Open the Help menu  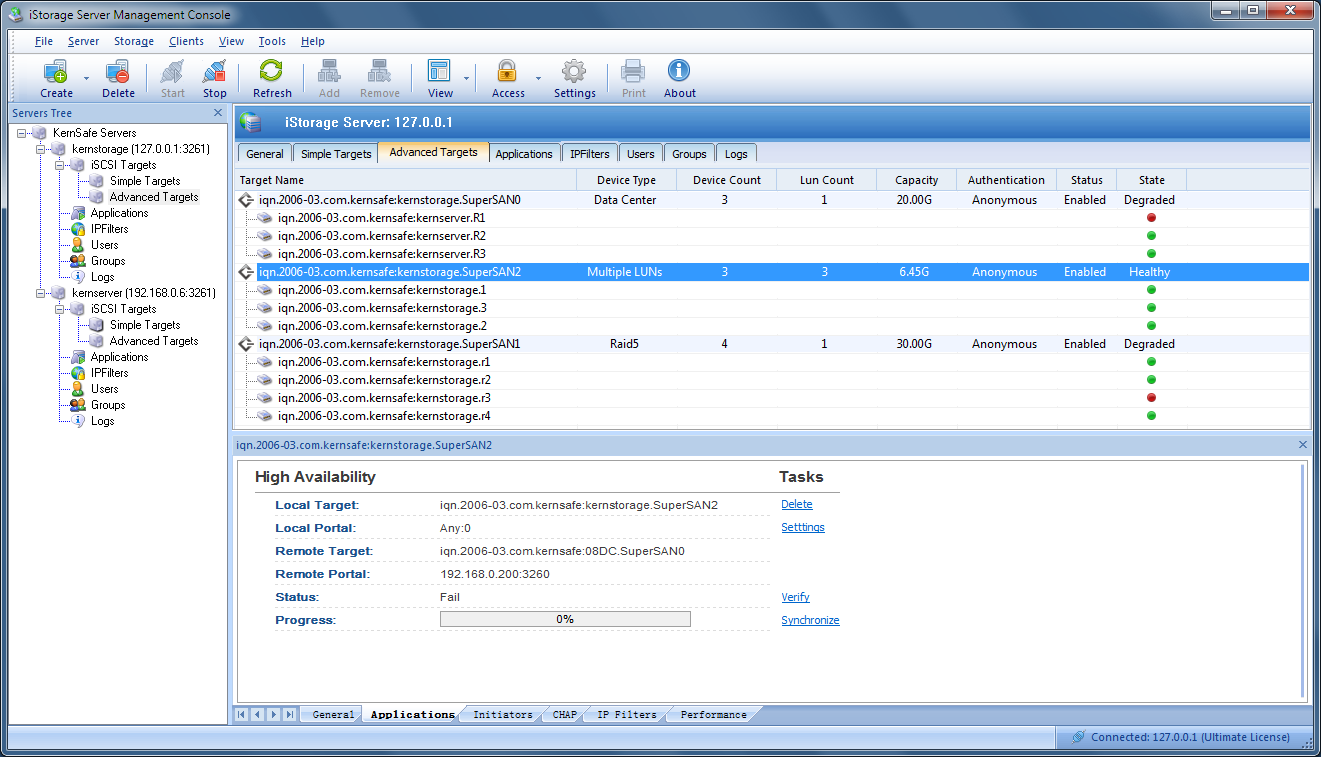(313, 41)
